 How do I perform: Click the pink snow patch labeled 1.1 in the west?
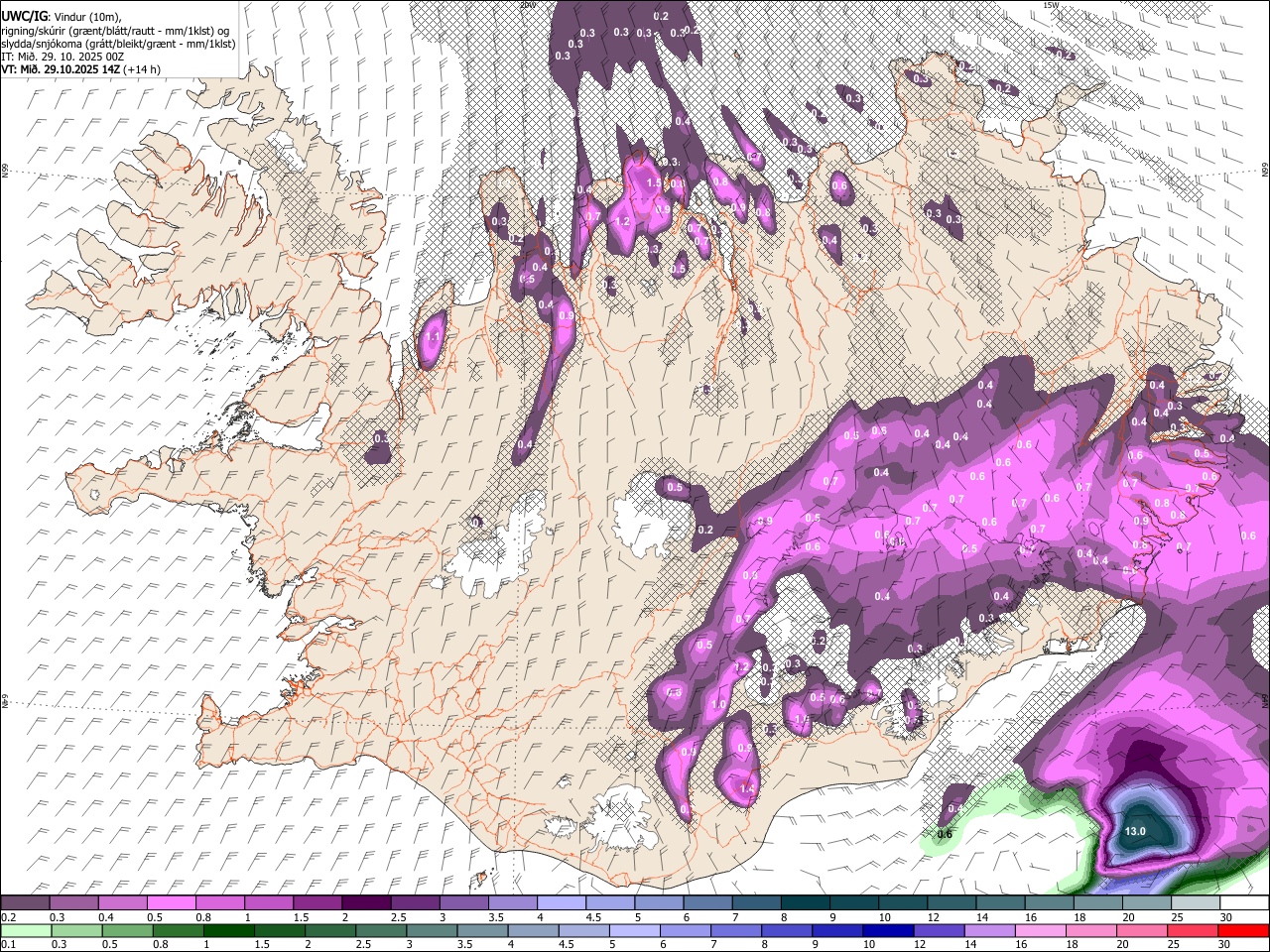432,339
